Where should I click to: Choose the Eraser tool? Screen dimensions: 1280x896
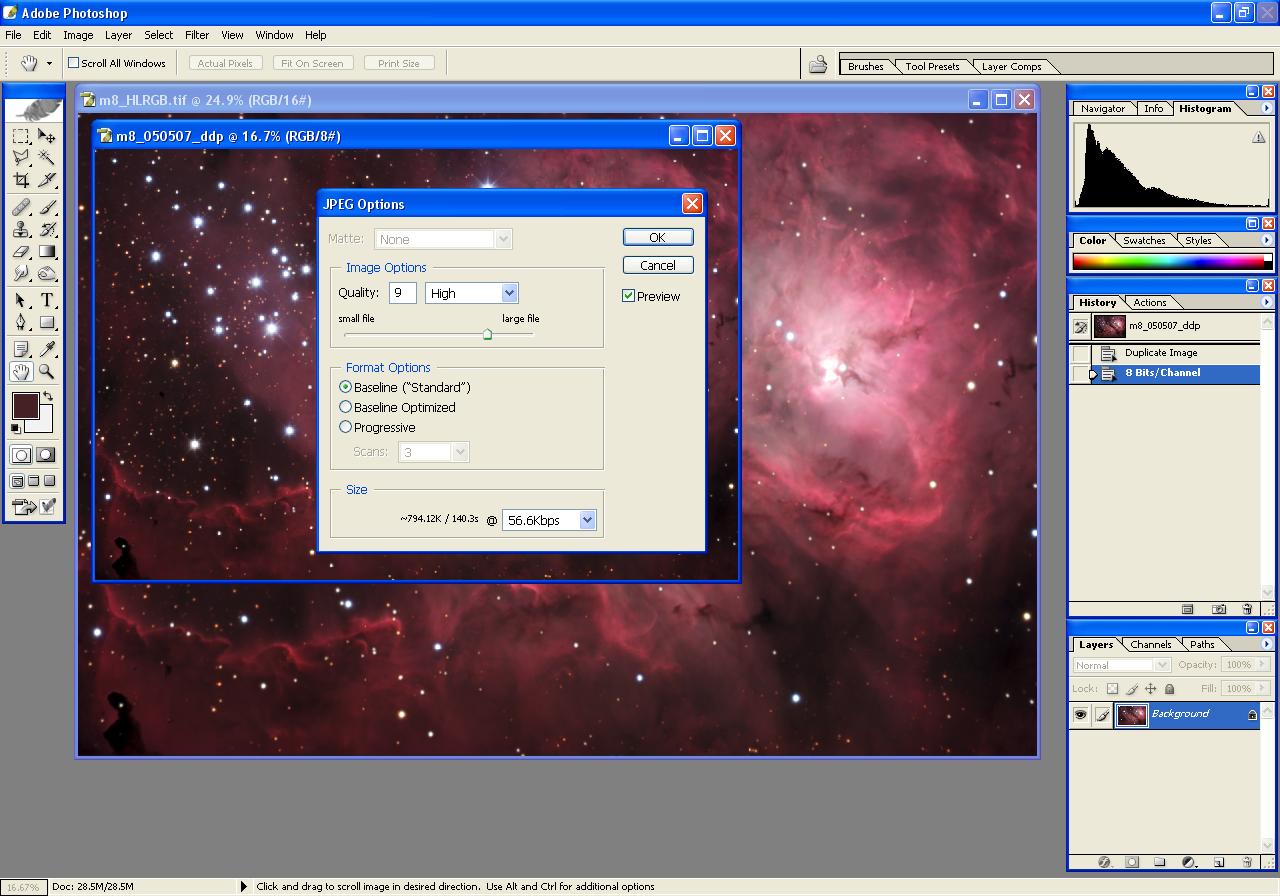point(21,252)
